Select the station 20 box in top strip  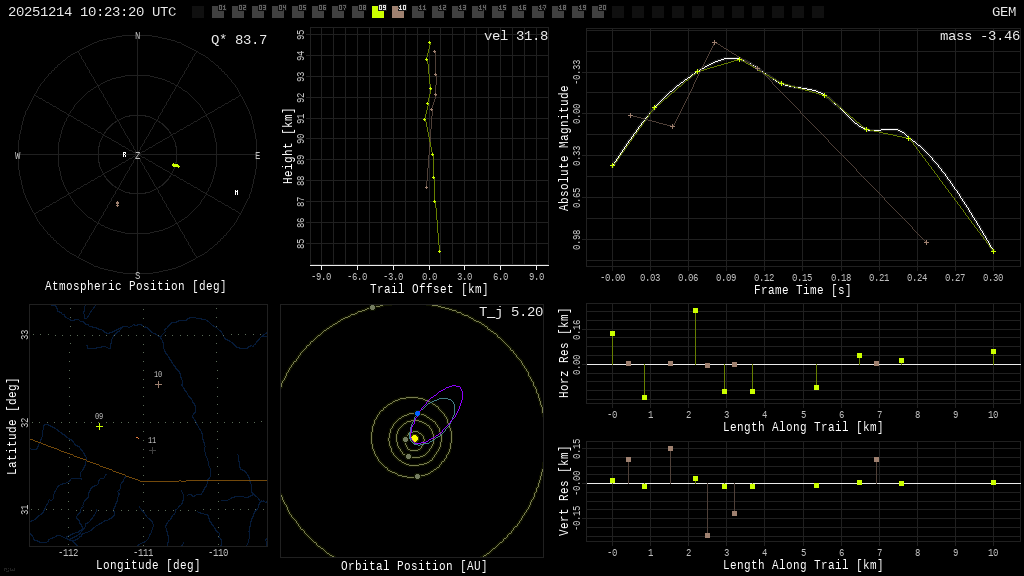598,12
